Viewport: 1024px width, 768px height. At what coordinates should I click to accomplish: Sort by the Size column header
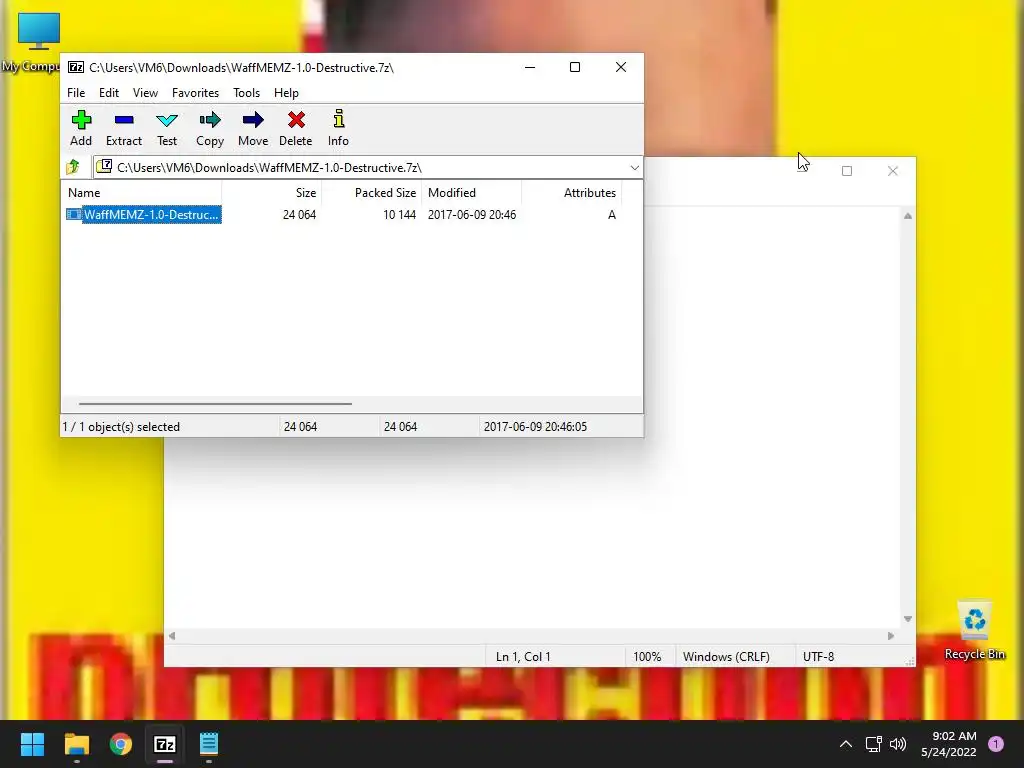coord(271,193)
